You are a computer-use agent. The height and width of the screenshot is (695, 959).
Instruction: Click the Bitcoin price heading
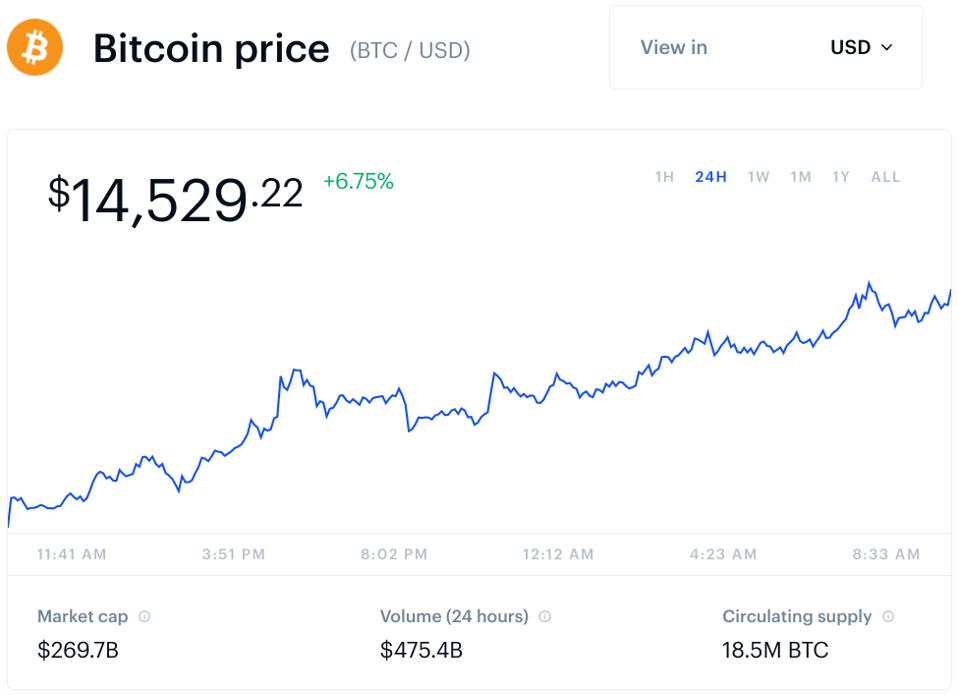210,48
